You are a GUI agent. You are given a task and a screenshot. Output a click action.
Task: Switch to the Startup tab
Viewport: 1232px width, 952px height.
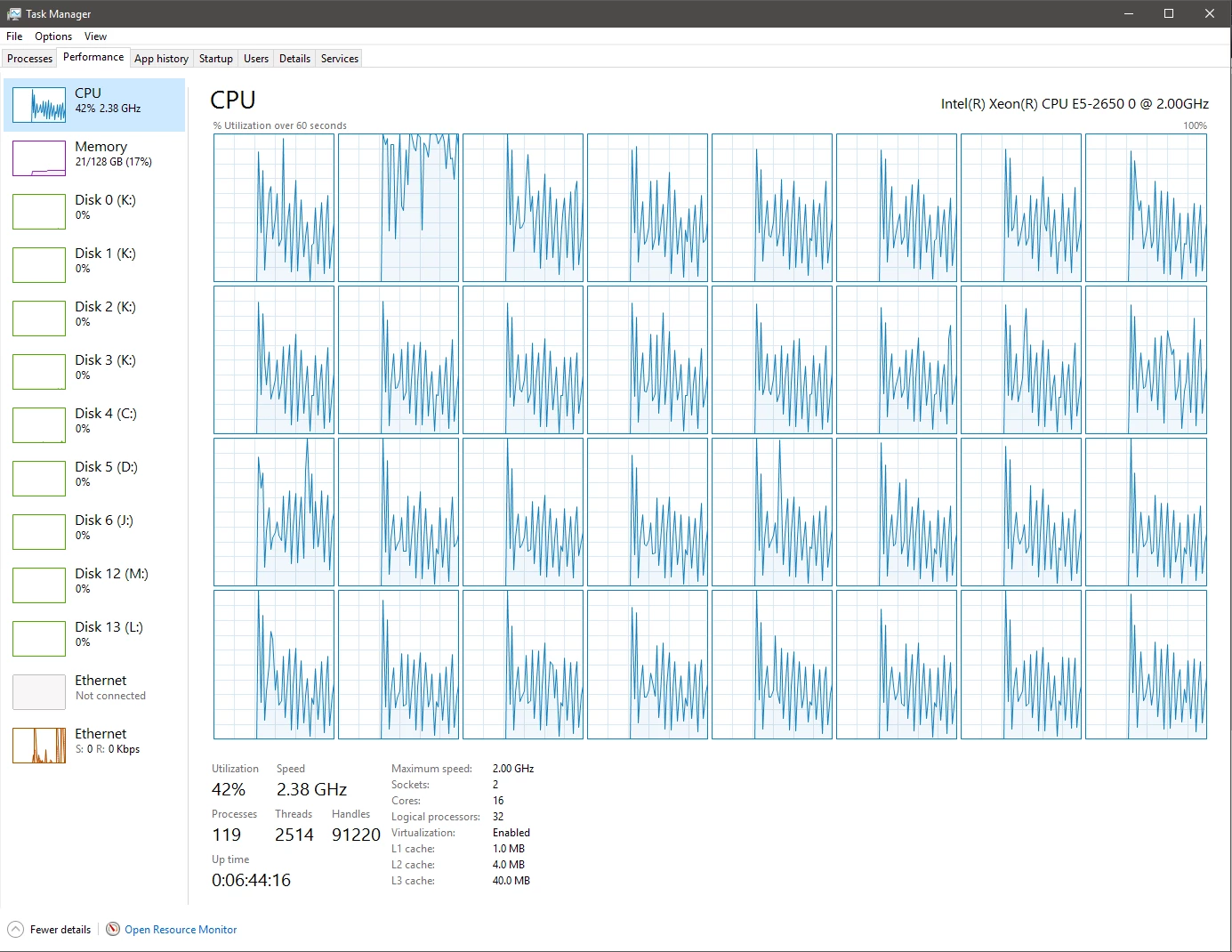click(215, 59)
